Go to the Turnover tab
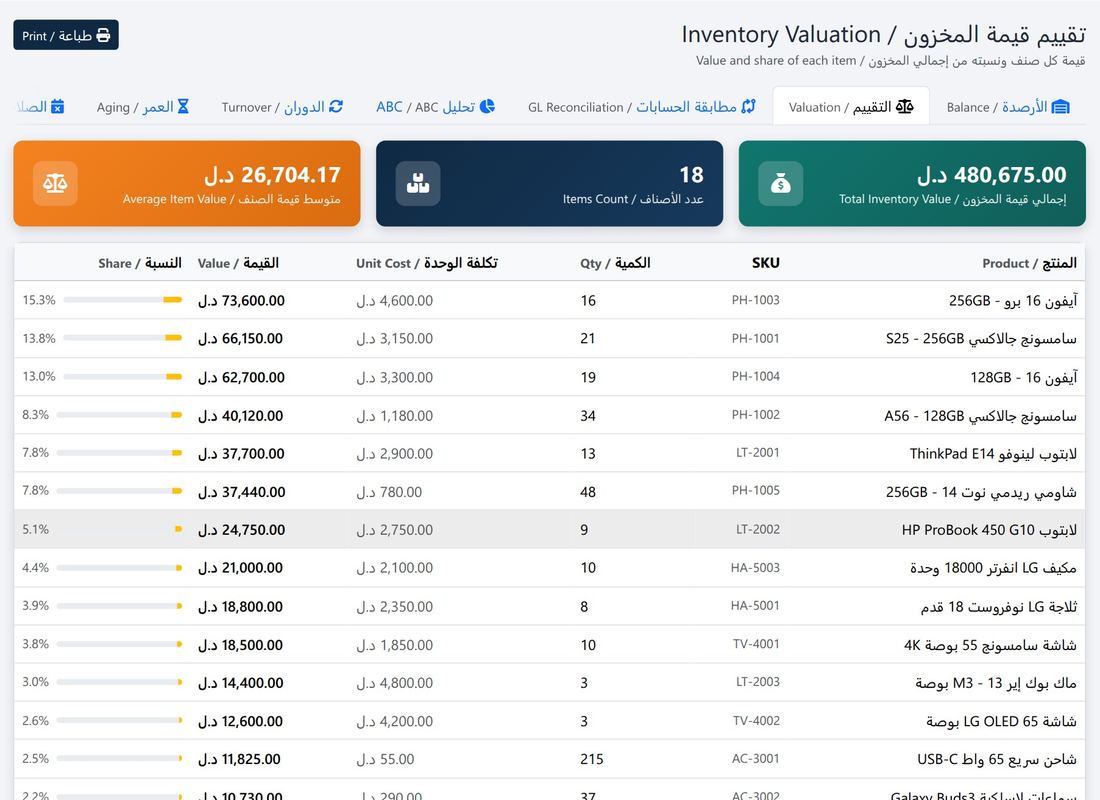Viewport: 1100px width, 800px height. click(282, 107)
